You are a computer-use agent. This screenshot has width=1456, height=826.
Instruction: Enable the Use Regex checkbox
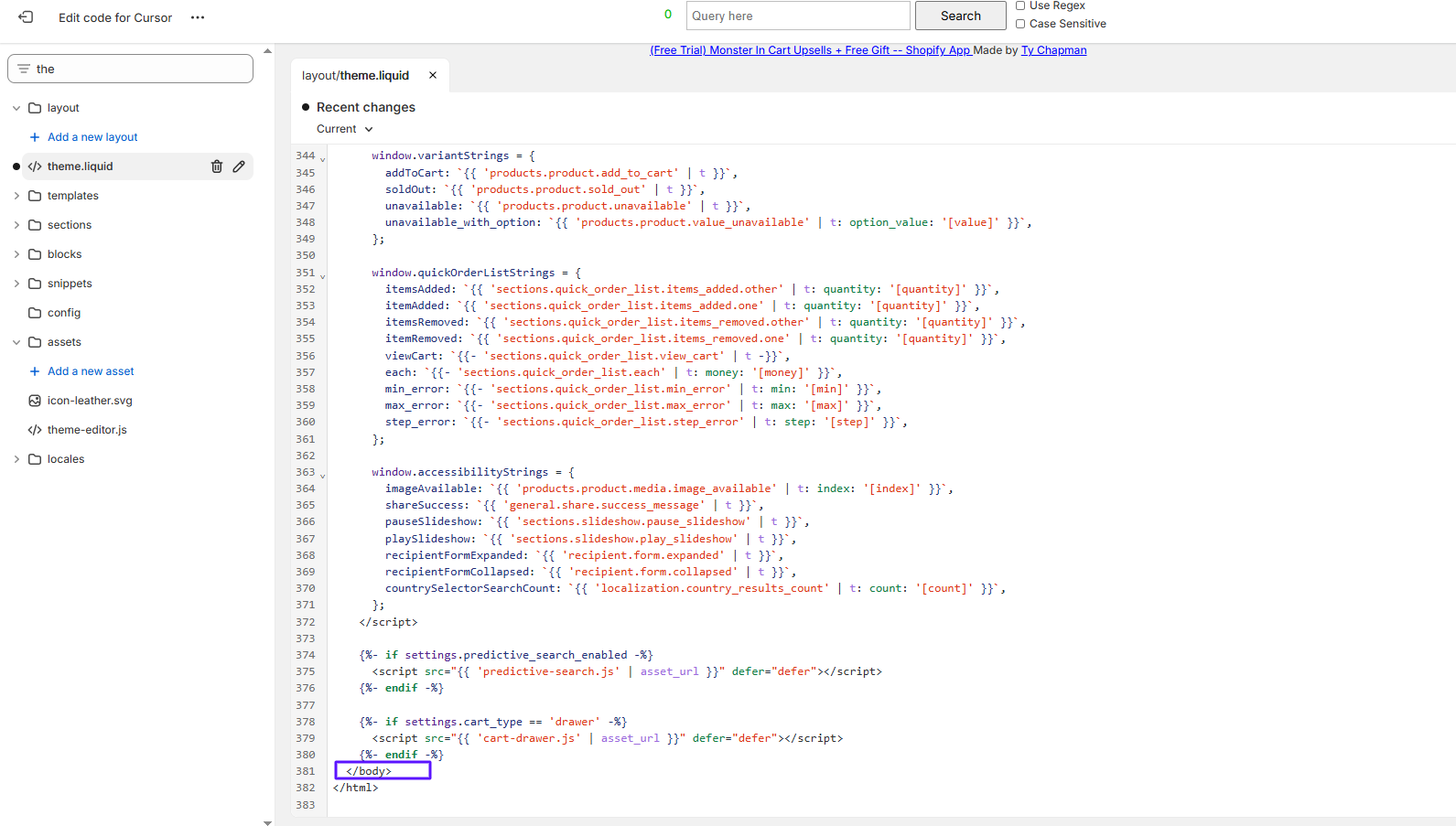click(1020, 5)
